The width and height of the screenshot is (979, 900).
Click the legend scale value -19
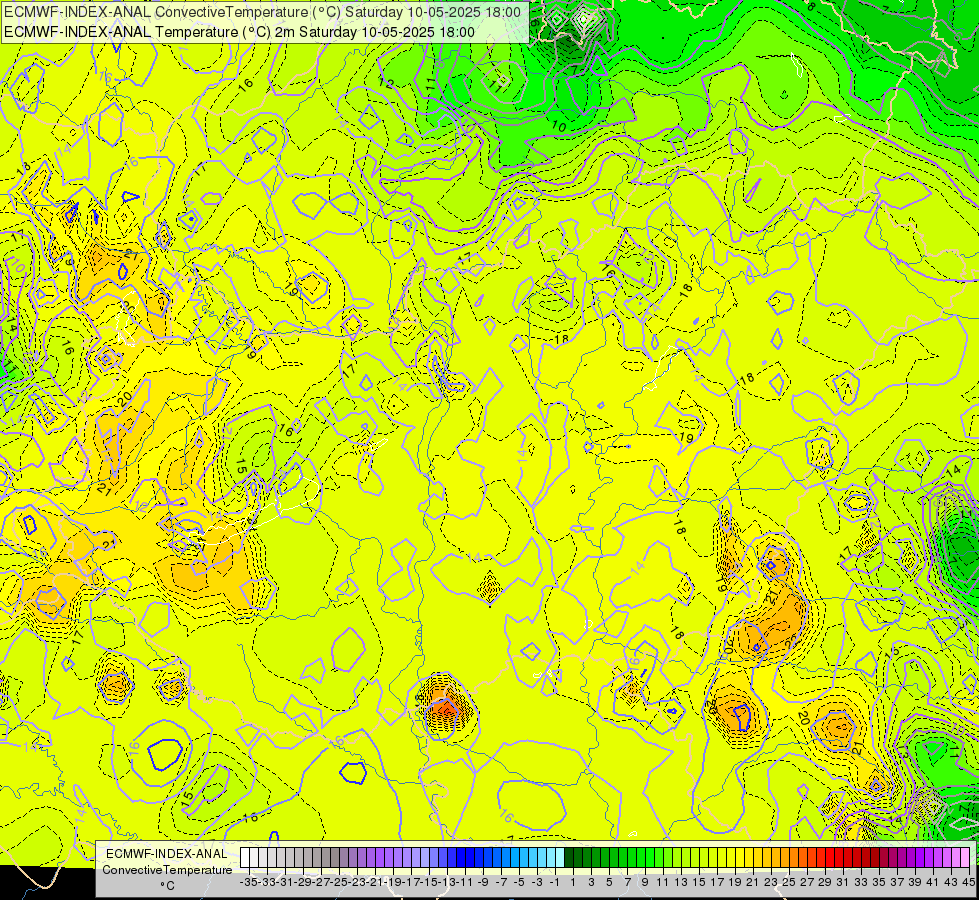pos(393,882)
